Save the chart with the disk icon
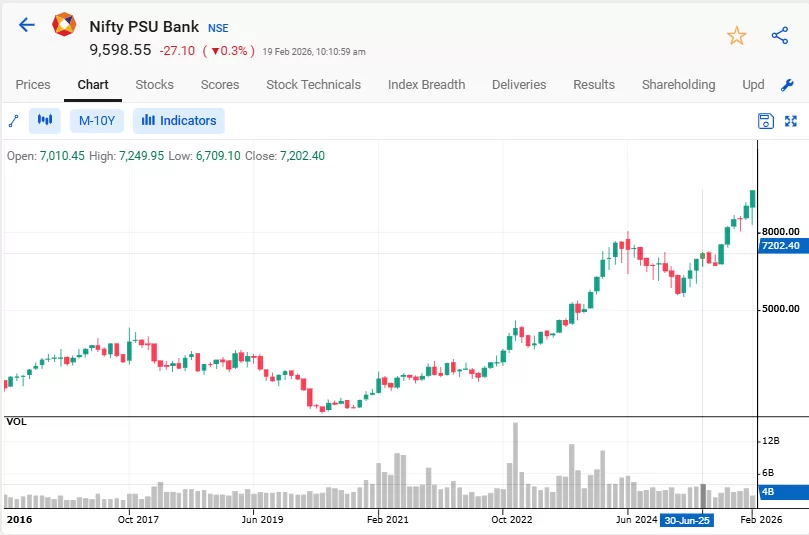The width and height of the screenshot is (809, 535). point(766,121)
